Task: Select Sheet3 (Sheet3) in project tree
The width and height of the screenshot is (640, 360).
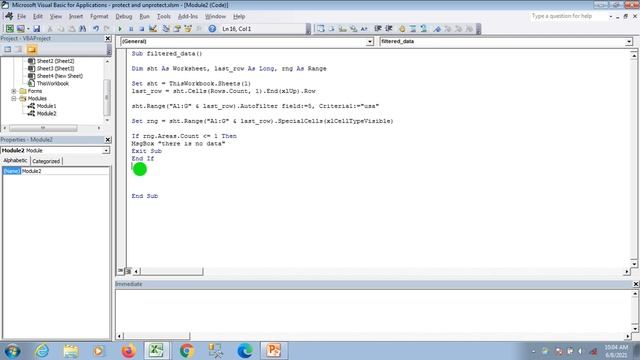Action: 56,69
